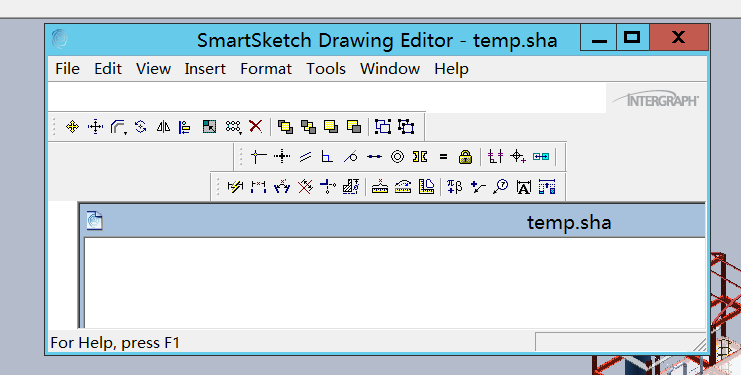The image size is (741, 375).
Task: Select the Rotate tool icon
Action: pyautogui.click(x=140, y=127)
